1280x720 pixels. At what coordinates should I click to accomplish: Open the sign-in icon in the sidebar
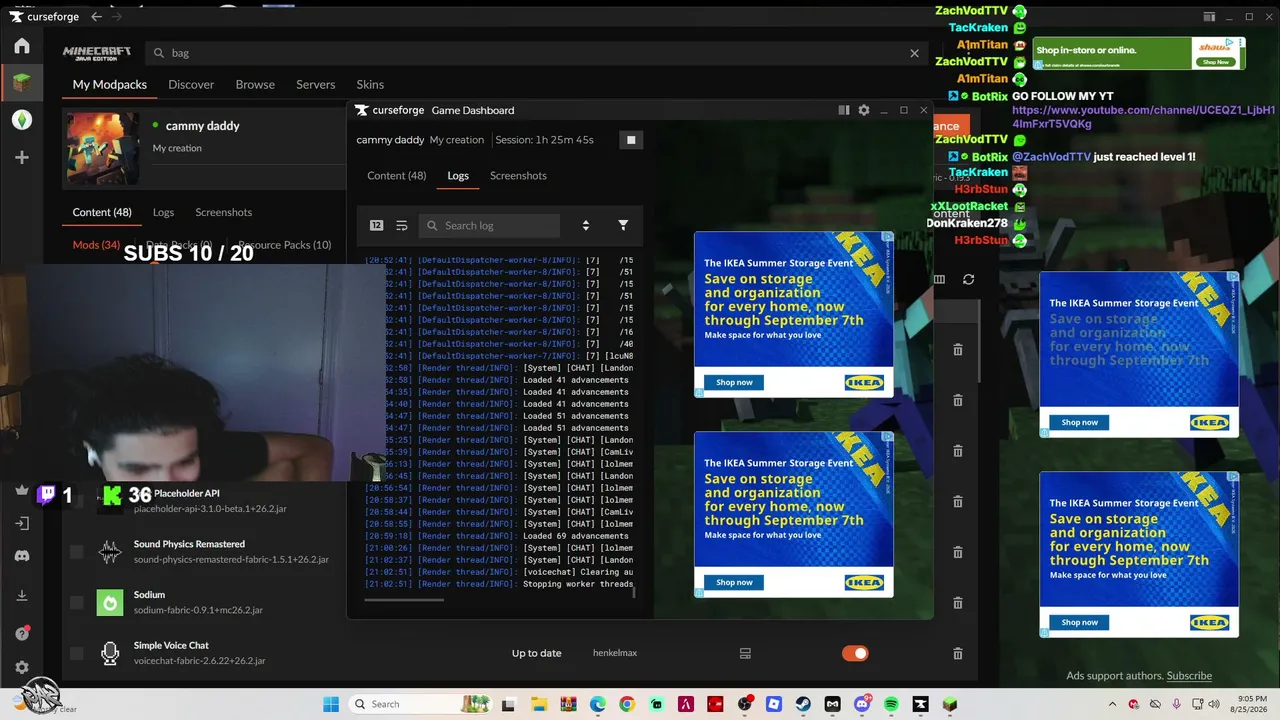point(22,523)
